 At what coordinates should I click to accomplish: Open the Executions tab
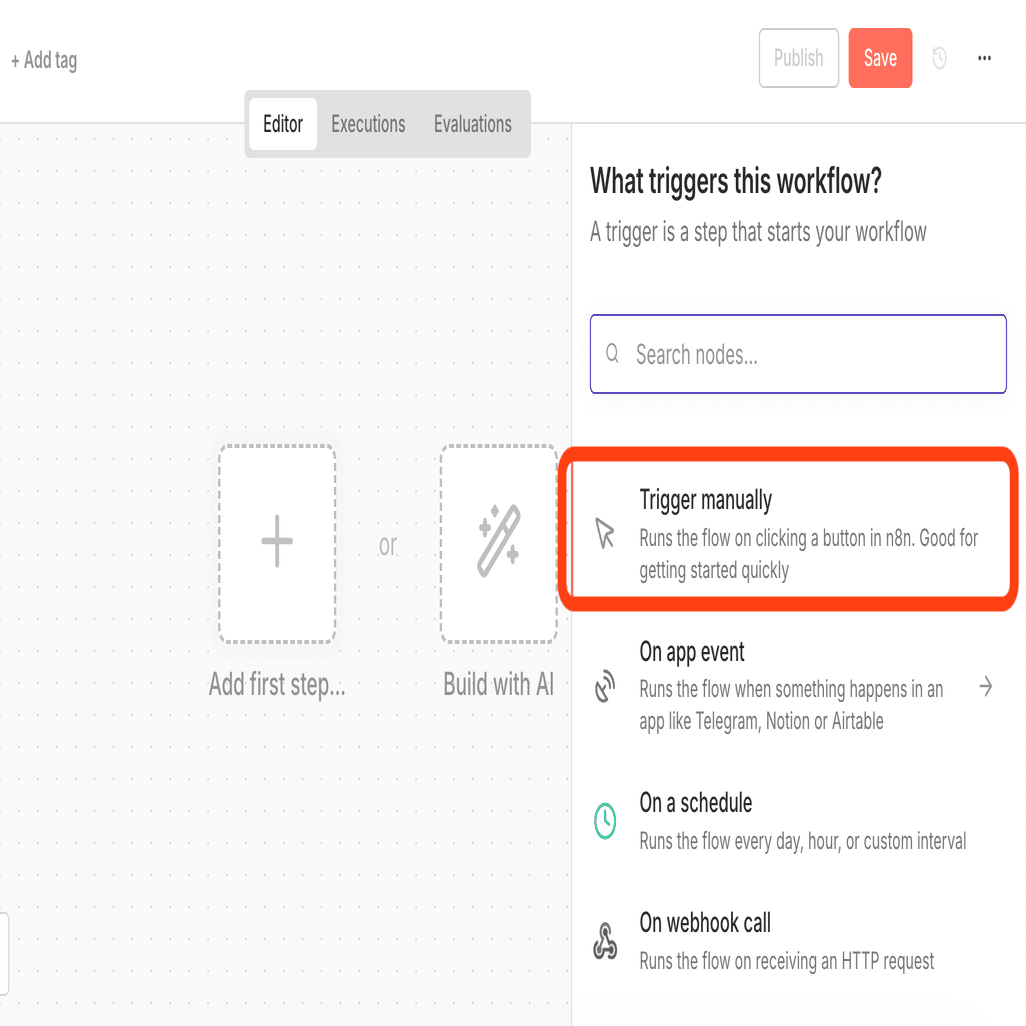[x=368, y=124]
